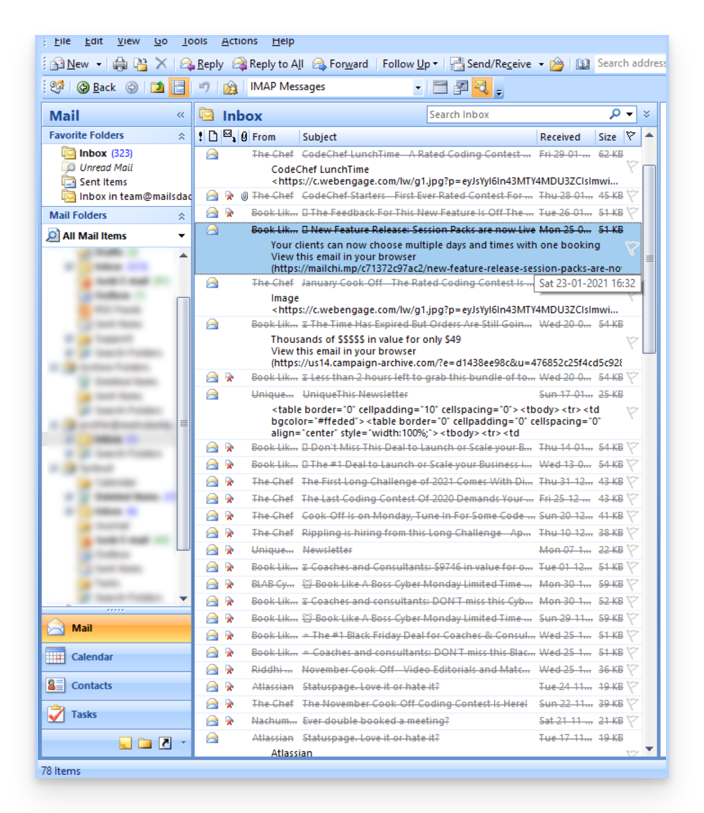Click the Undo icon
This screenshot has height=813, width=704.
[204, 88]
